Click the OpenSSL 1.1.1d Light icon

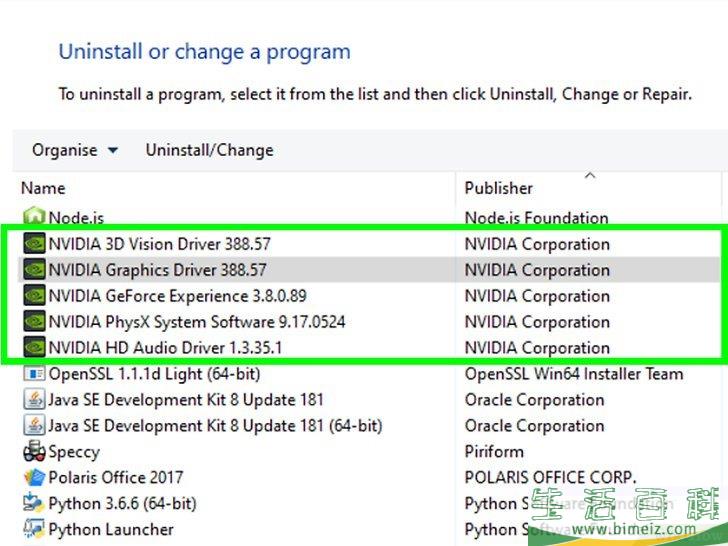click(x=34, y=373)
